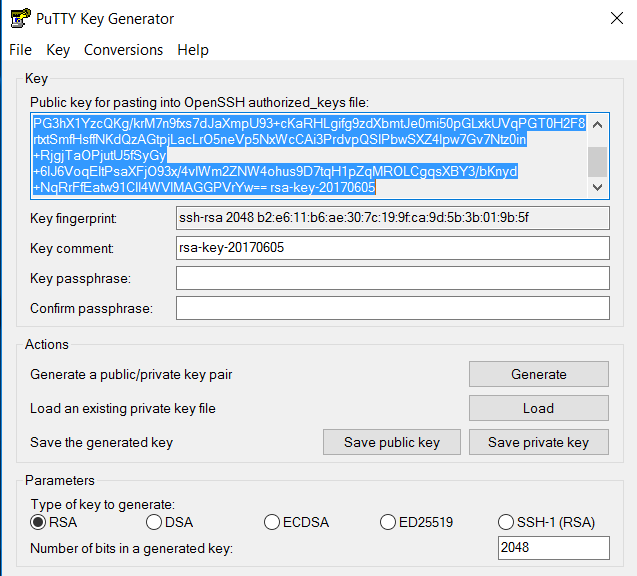Click key line ending 'rsa-key-20170605'

[204, 187]
